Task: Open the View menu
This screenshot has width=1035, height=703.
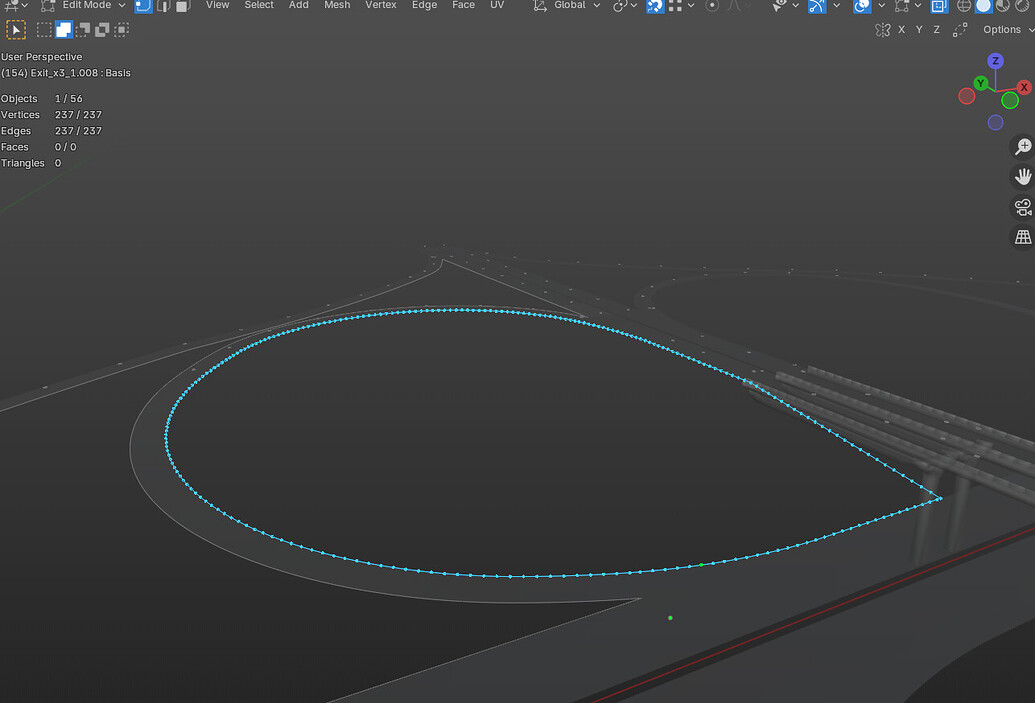Action: 217,5
